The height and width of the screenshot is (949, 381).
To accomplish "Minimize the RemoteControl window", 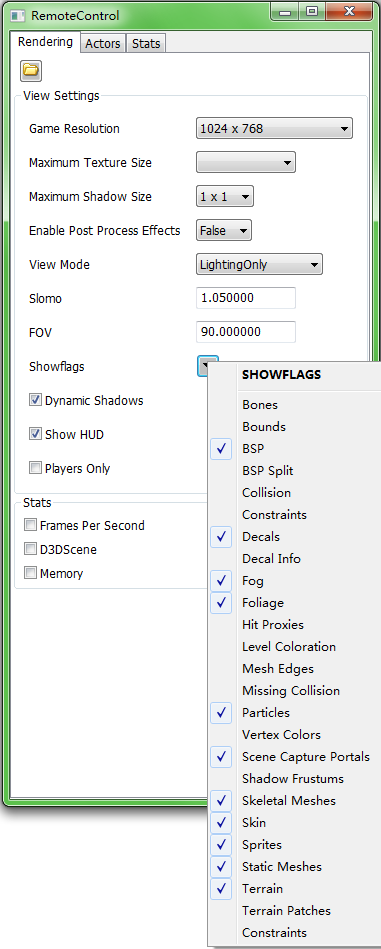I will [x=285, y=11].
